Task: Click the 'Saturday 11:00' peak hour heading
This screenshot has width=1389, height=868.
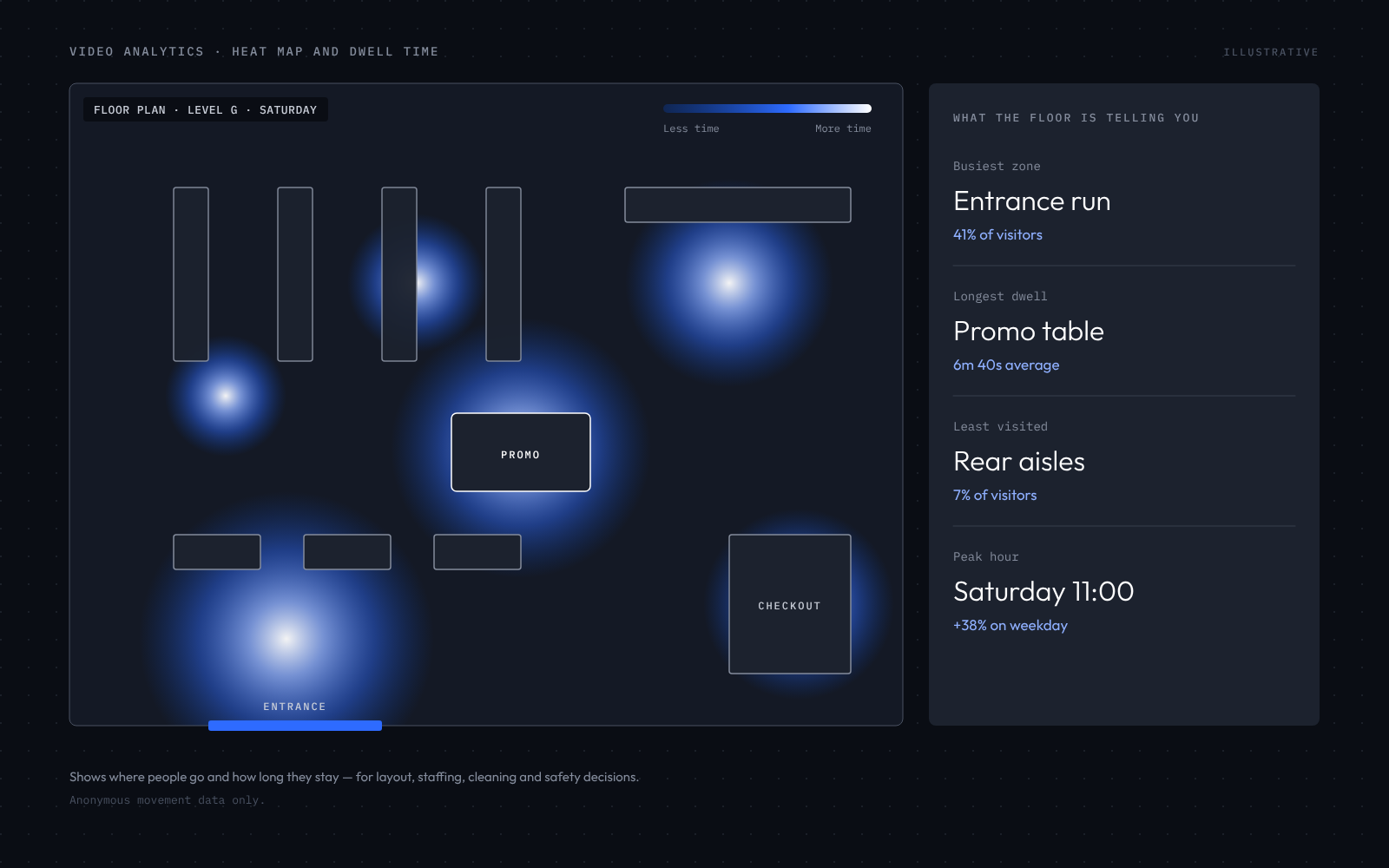Action: coord(1043,592)
